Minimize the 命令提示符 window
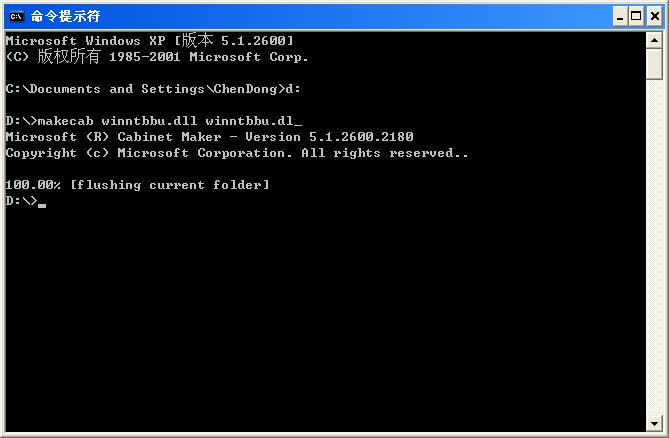Viewport: 669px width, 438px height. pos(620,17)
